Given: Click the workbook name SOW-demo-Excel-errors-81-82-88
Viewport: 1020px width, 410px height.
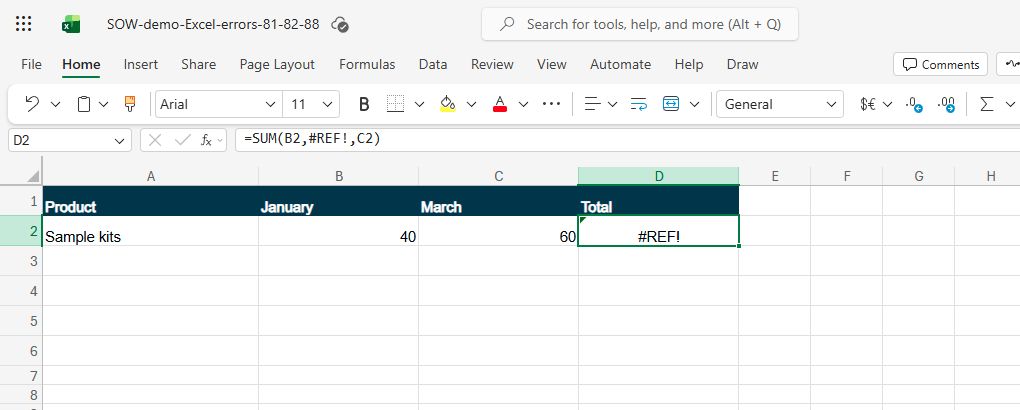Looking at the screenshot, I should [x=213, y=25].
